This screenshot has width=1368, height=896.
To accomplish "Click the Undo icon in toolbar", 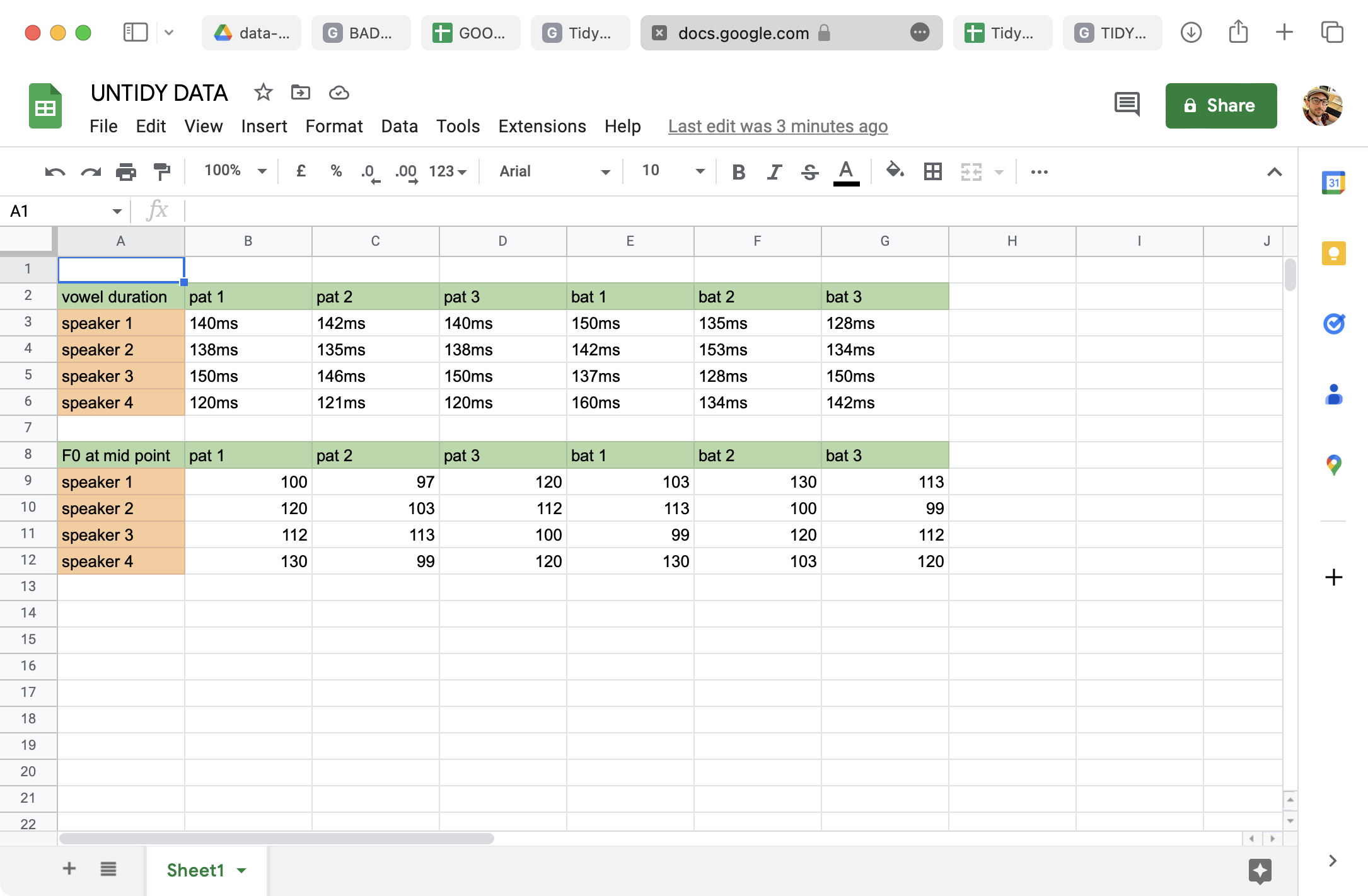I will 55,171.
